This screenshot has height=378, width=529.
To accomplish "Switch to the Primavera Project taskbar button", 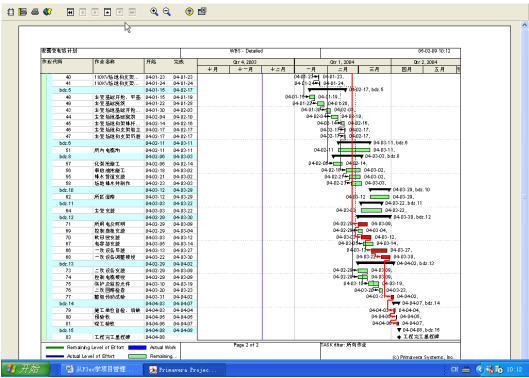I will pyautogui.click(x=184, y=370).
